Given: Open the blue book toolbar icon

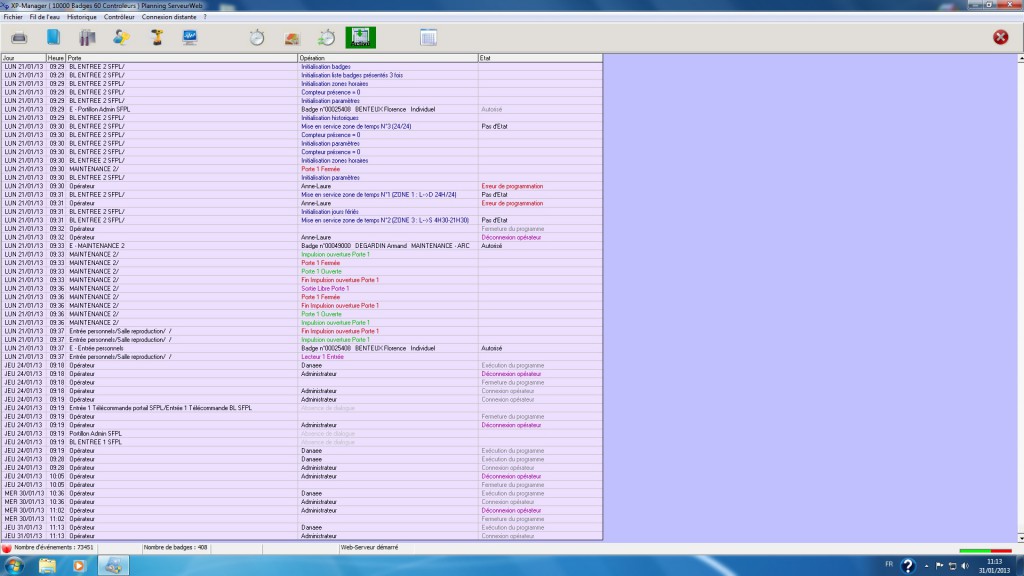Looking at the screenshot, I should pyautogui.click(x=53, y=37).
